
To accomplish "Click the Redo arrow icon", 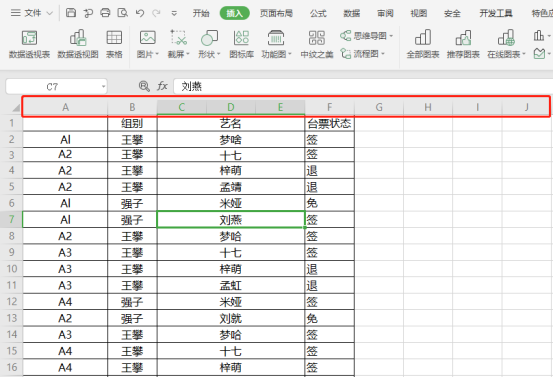I will [156, 13].
